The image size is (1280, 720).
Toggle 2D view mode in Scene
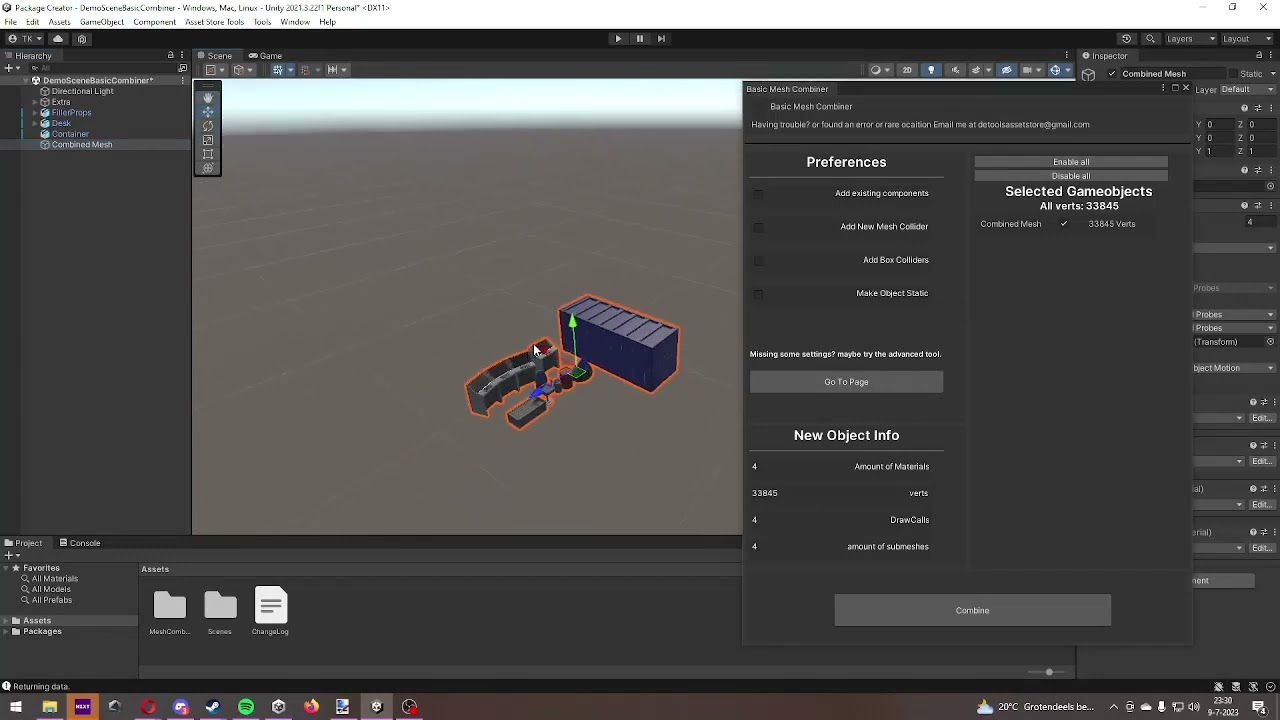point(907,70)
